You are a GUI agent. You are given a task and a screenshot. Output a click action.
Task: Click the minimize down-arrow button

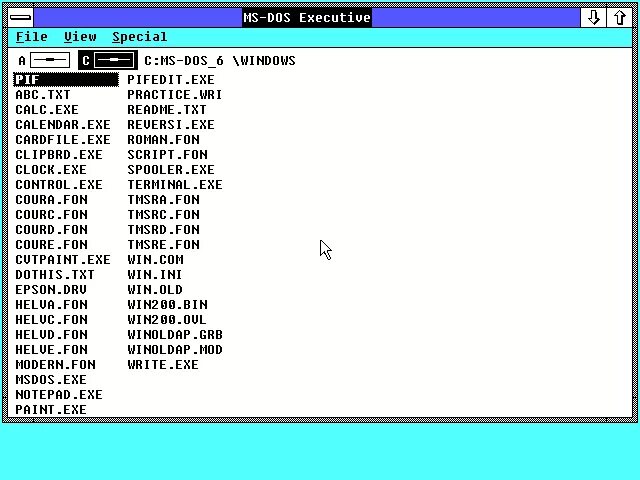[593, 17]
